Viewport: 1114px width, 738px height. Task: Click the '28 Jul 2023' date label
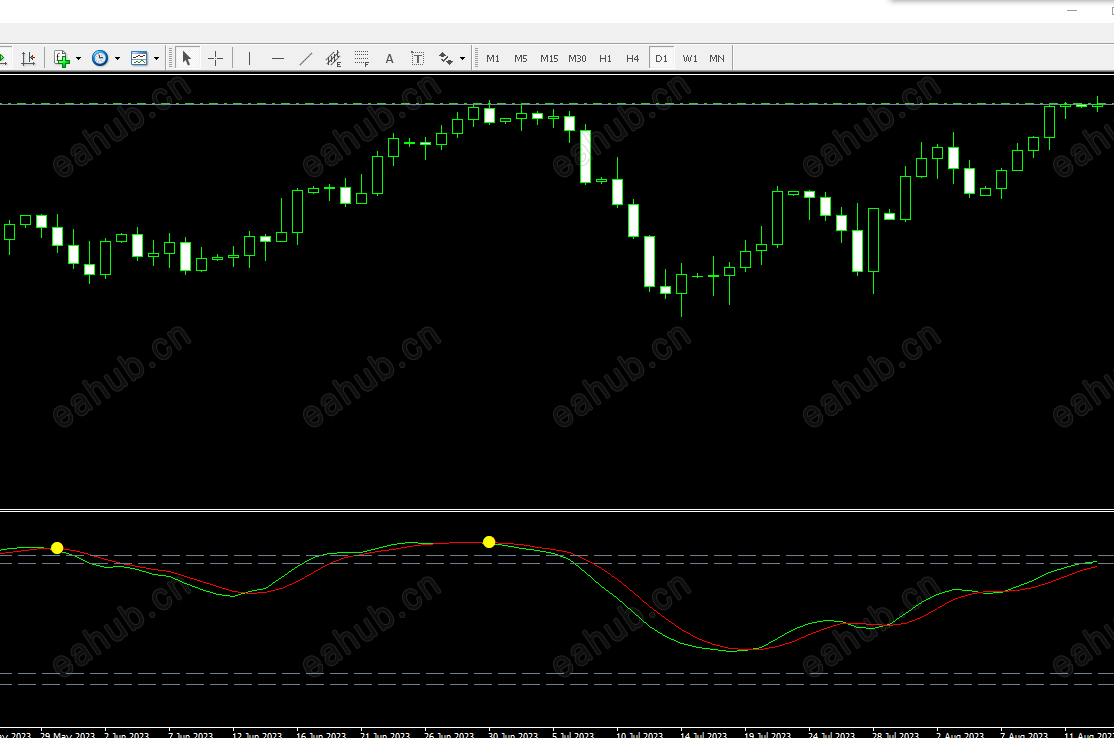click(895, 734)
